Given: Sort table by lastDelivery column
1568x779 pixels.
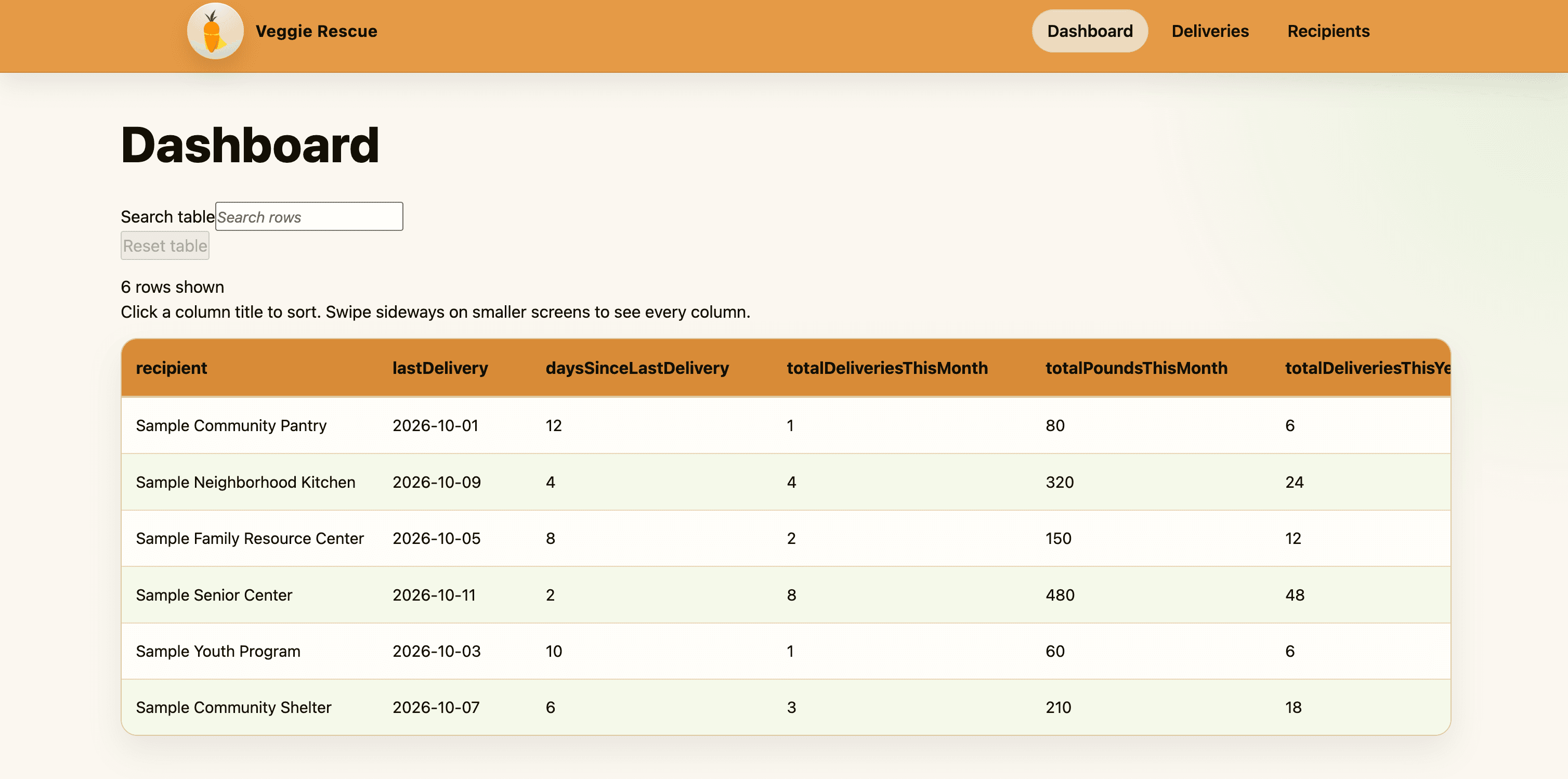Looking at the screenshot, I should [440, 368].
